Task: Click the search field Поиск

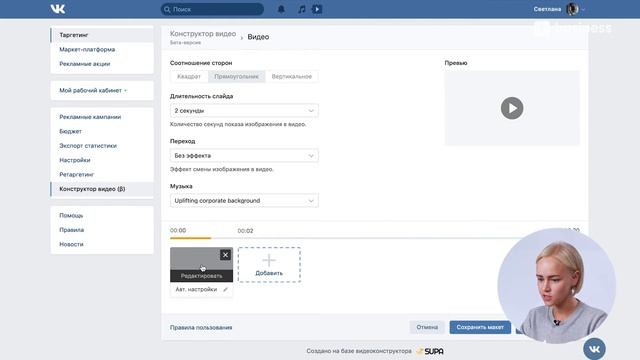Action: (x=212, y=9)
